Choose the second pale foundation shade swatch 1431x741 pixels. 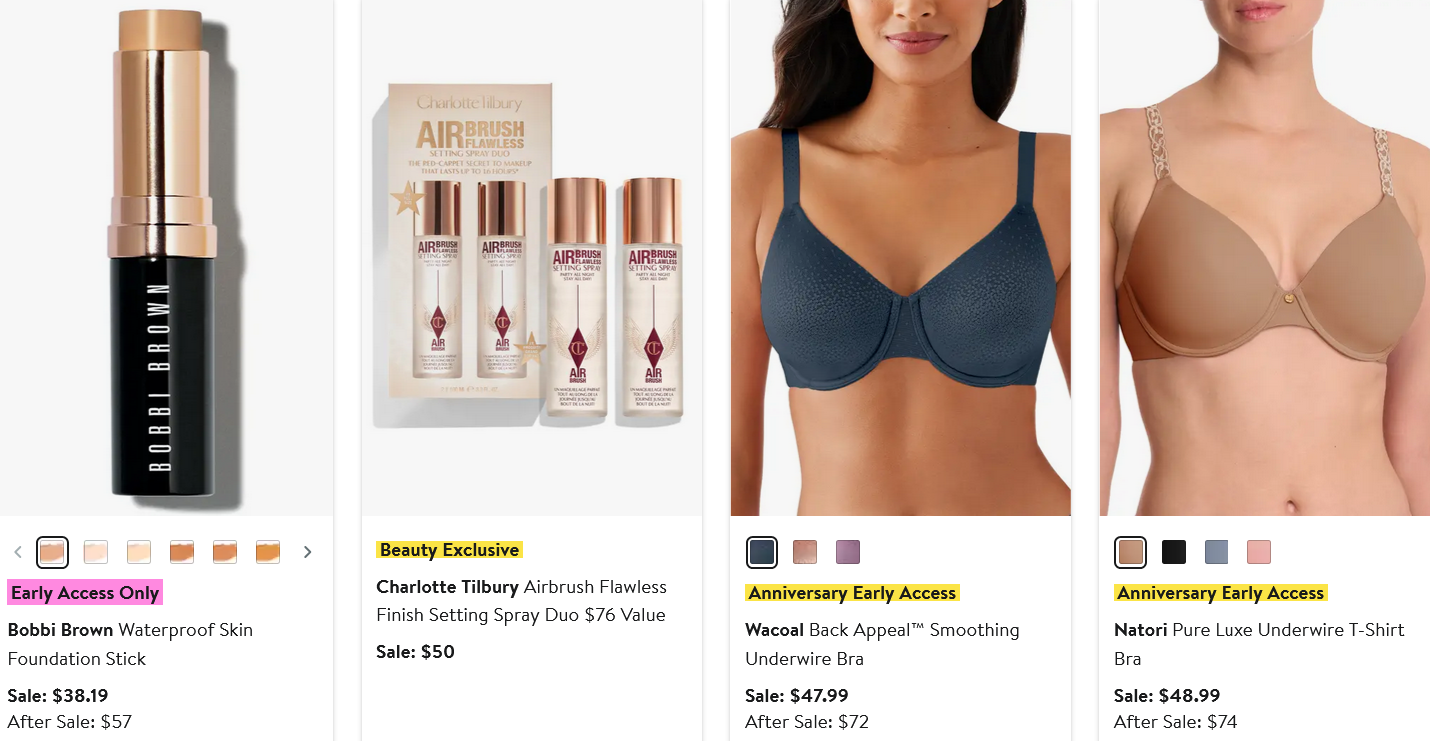96,552
